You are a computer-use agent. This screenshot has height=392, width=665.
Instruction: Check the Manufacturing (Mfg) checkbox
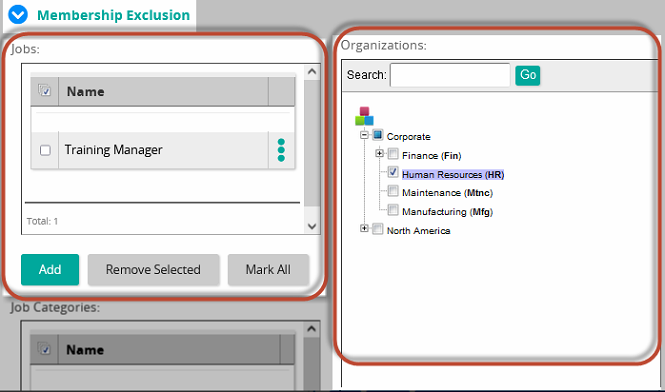click(x=393, y=210)
